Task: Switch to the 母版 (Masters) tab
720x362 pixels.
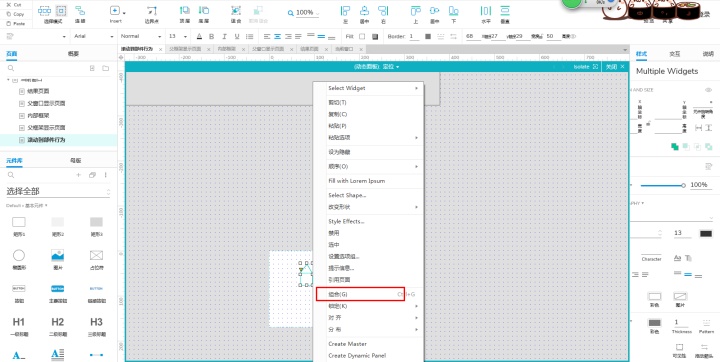Action: click(75, 161)
